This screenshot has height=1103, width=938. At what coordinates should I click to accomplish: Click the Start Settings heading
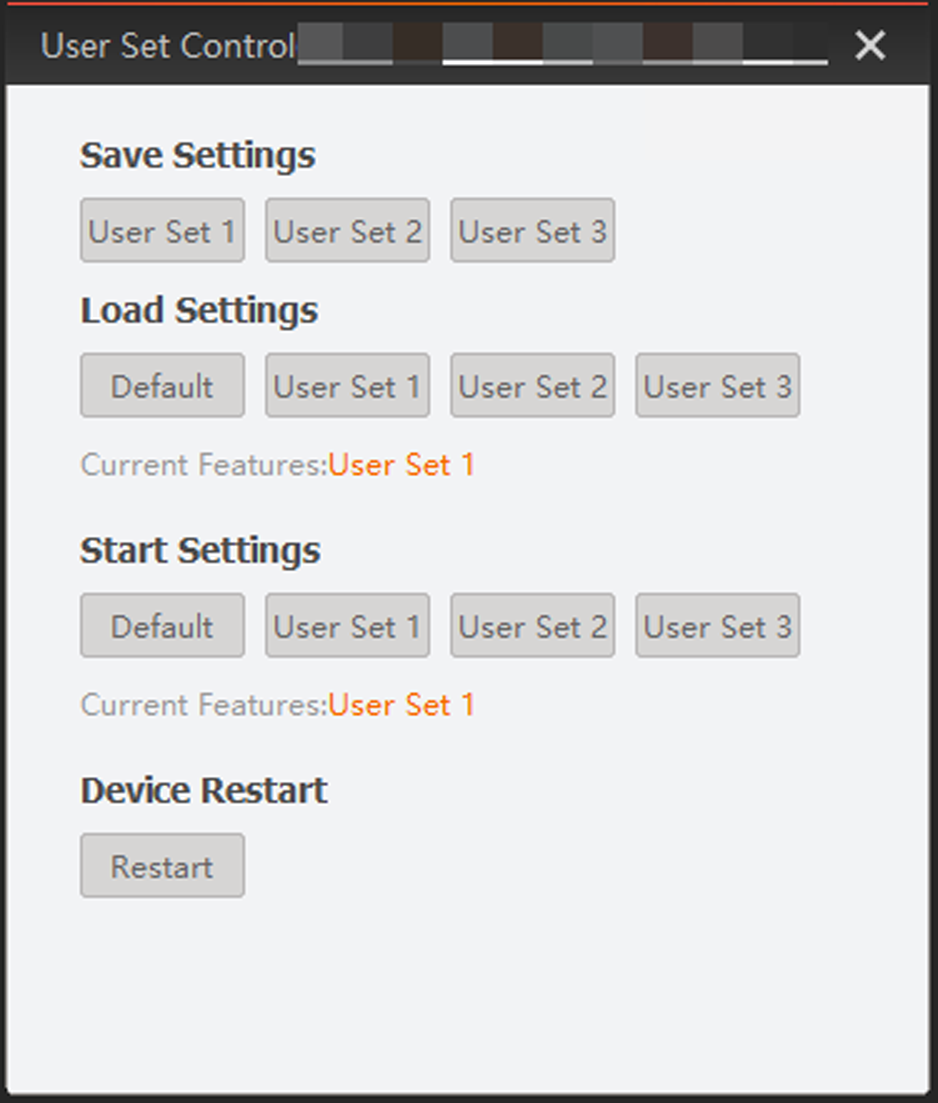[x=200, y=550]
